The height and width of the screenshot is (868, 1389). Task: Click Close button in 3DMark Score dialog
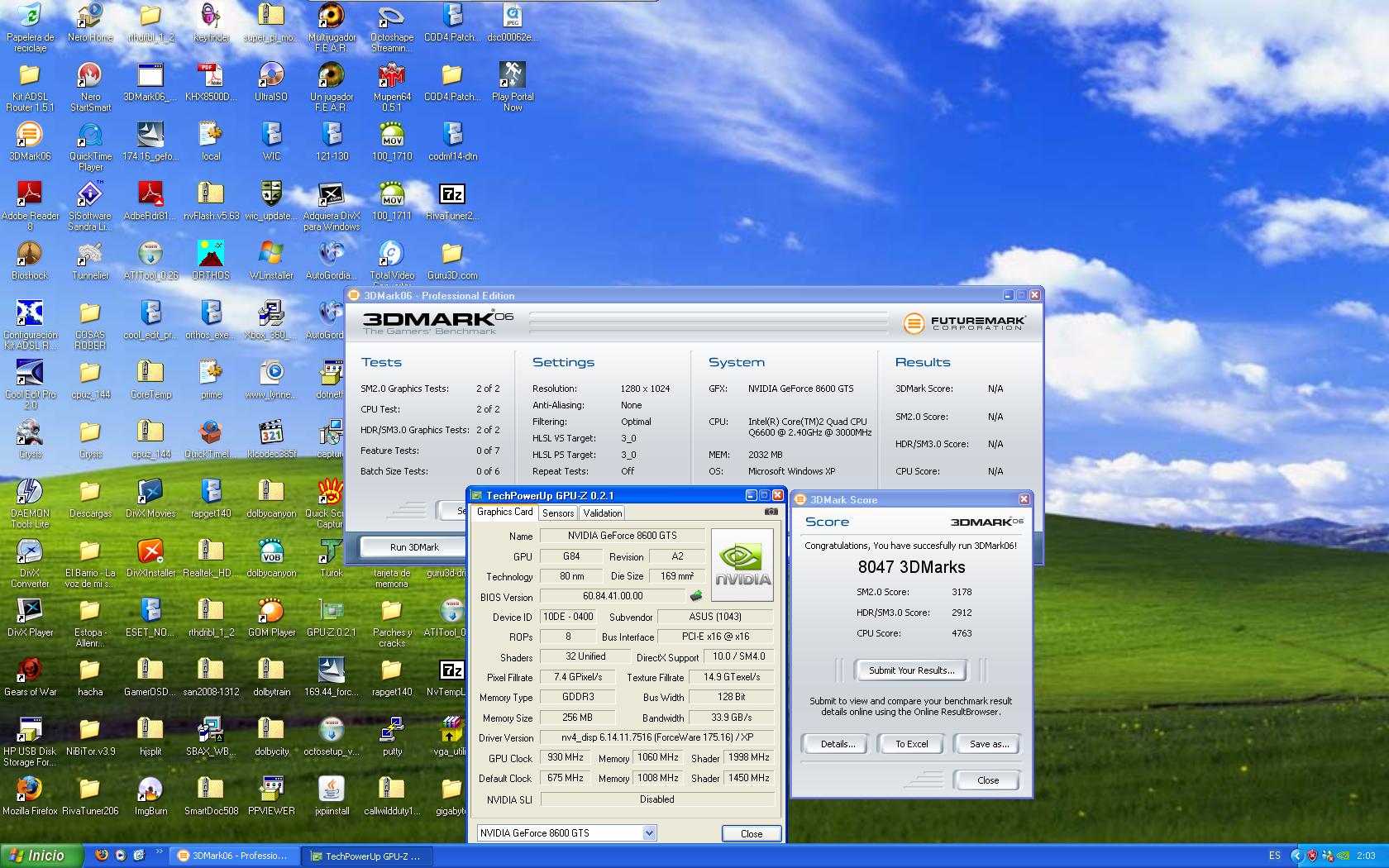987,780
